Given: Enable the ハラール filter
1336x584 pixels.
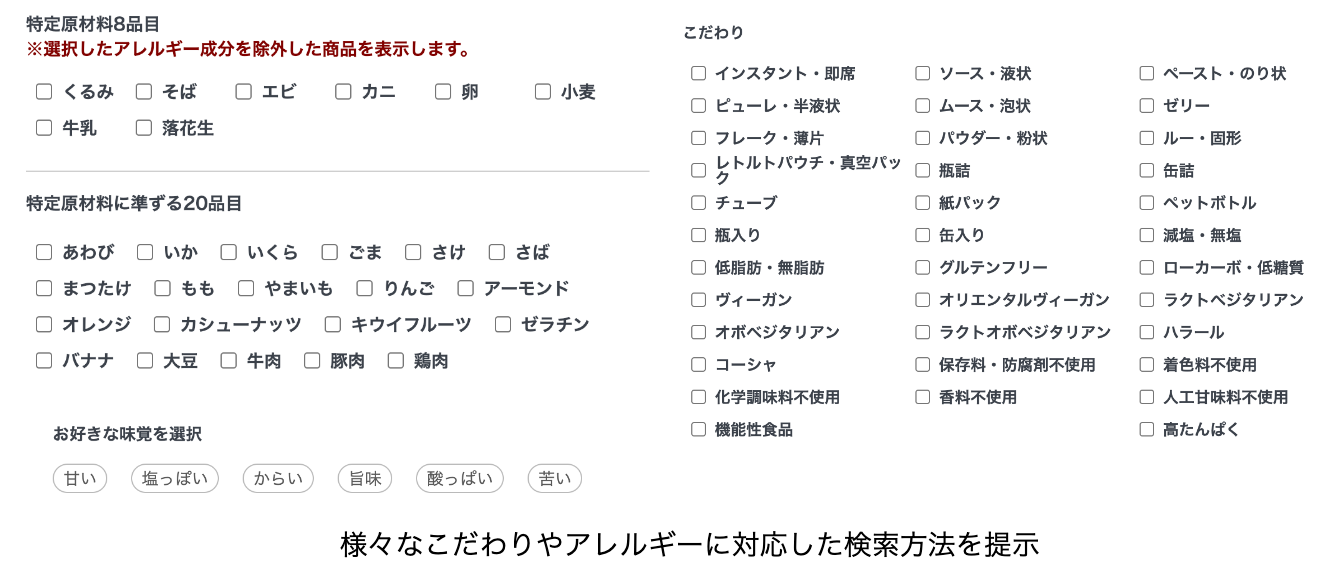Looking at the screenshot, I should (x=1146, y=332).
